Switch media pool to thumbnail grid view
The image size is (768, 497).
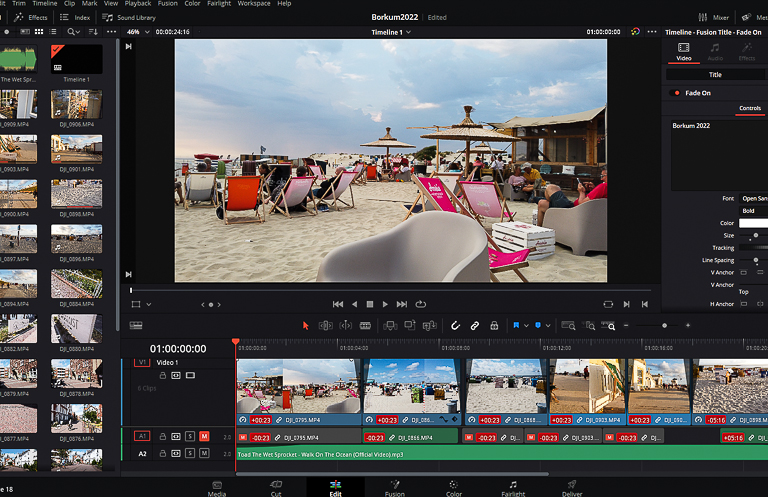[39, 32]
